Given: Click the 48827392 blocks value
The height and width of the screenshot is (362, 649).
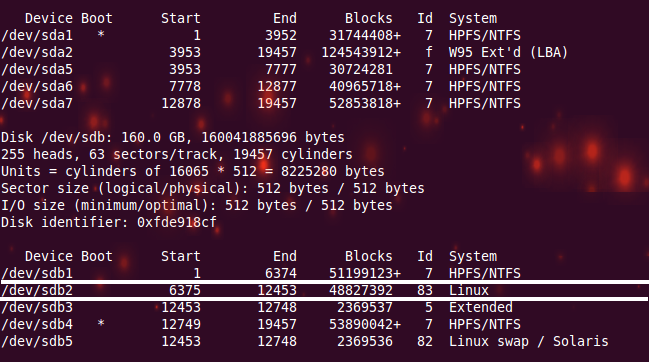Looking at the screenshot, I should pyautogui.click(x=361, y=290).
